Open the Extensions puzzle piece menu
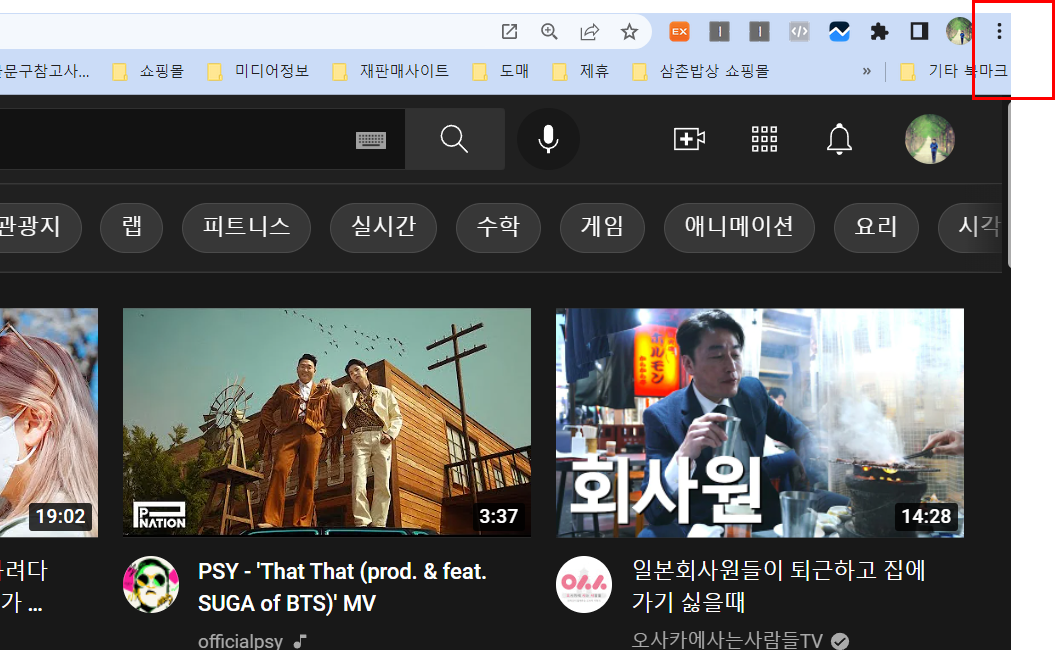The image size is (1055, 650). coord(879,32)
